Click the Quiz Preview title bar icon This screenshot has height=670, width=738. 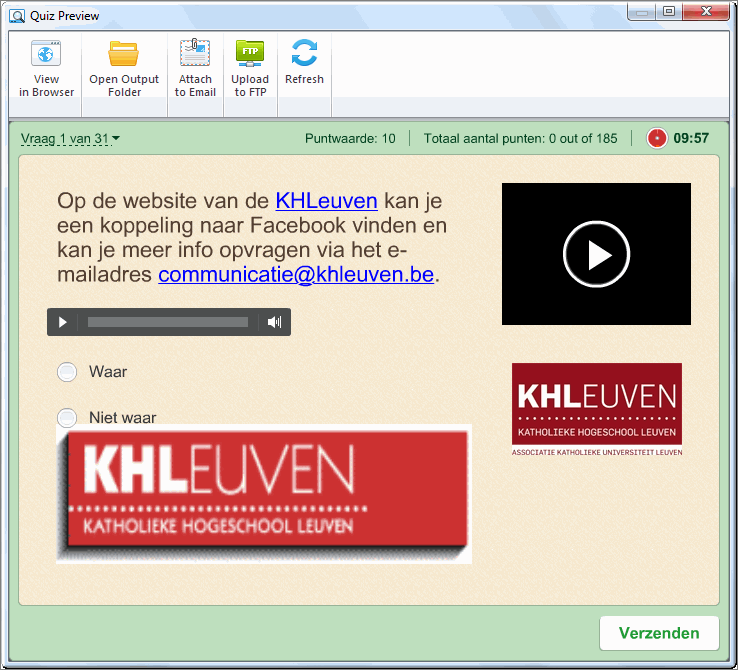pyautogui.click(x=17, y=16)
